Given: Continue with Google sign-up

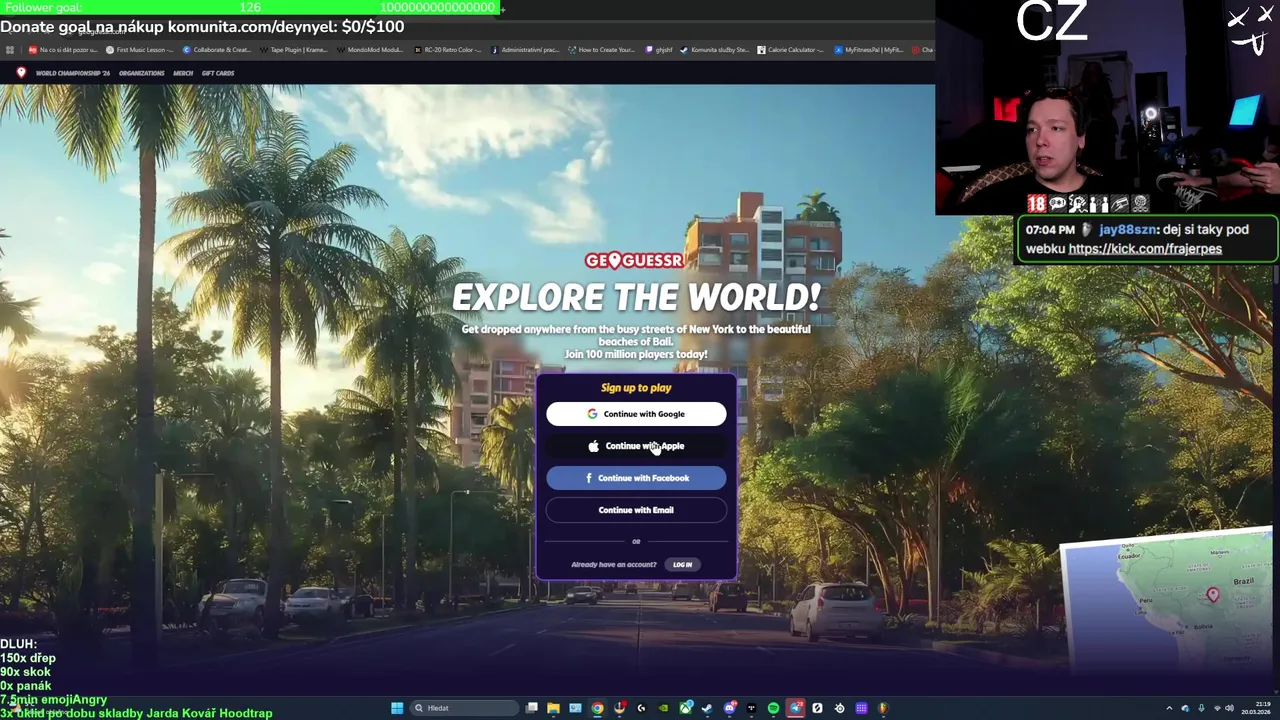Looking at the screenshot, I should [x=636, y=414].
